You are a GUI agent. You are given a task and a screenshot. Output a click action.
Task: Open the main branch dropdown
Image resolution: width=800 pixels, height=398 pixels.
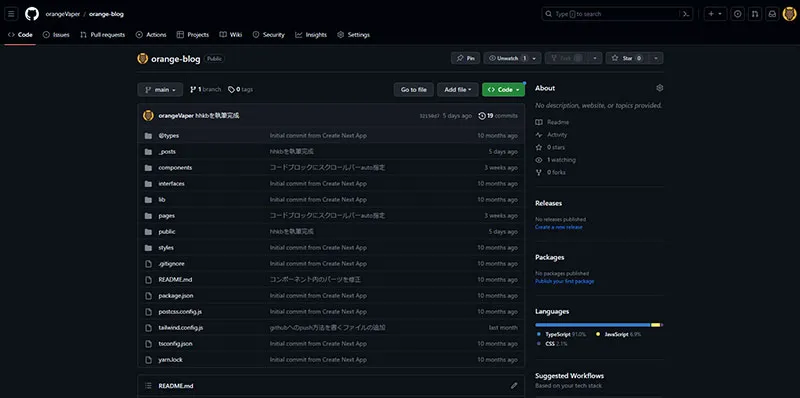pos(160,90)
